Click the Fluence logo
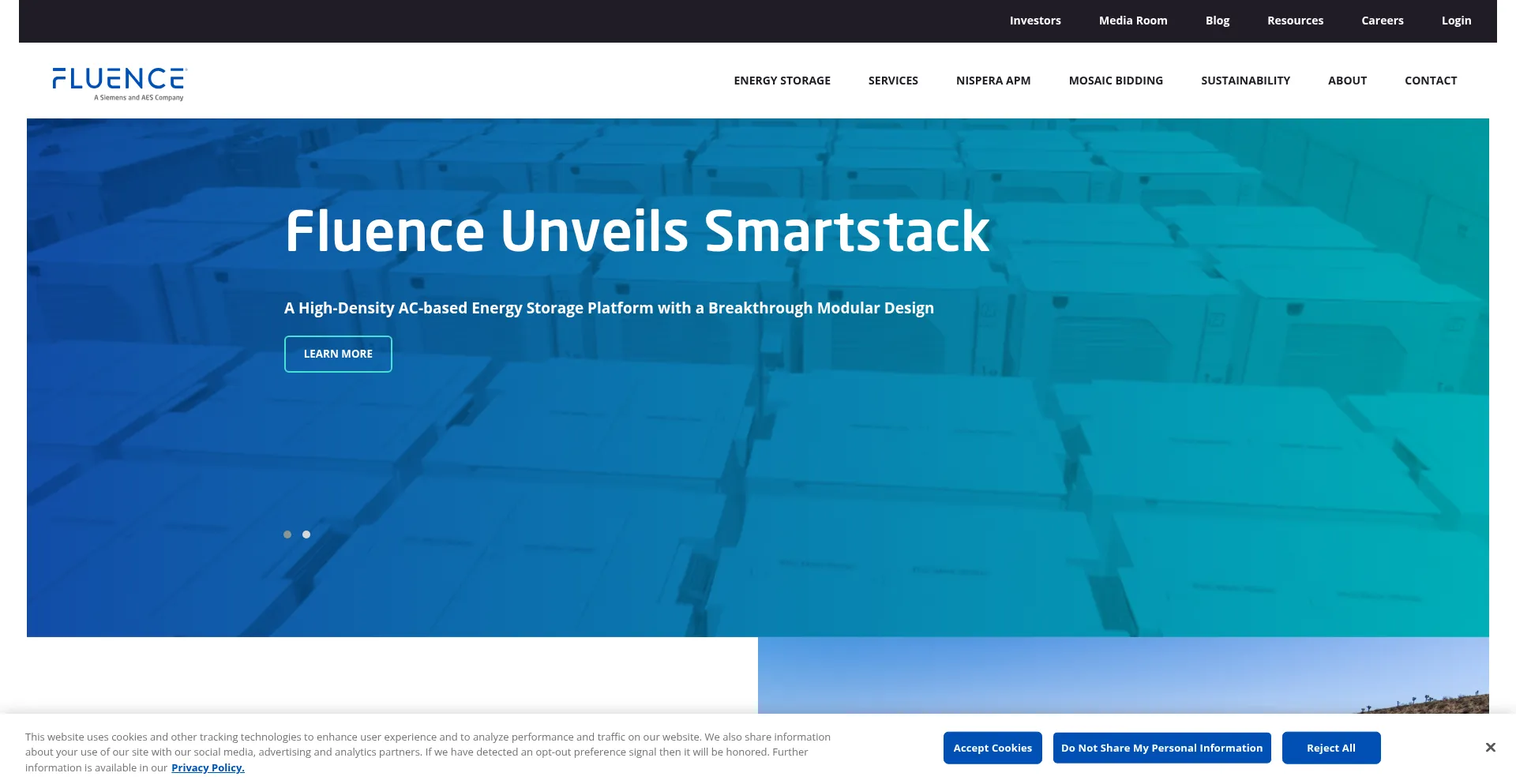Viewport: 1516px width, 784px height. tap(118, 84)
